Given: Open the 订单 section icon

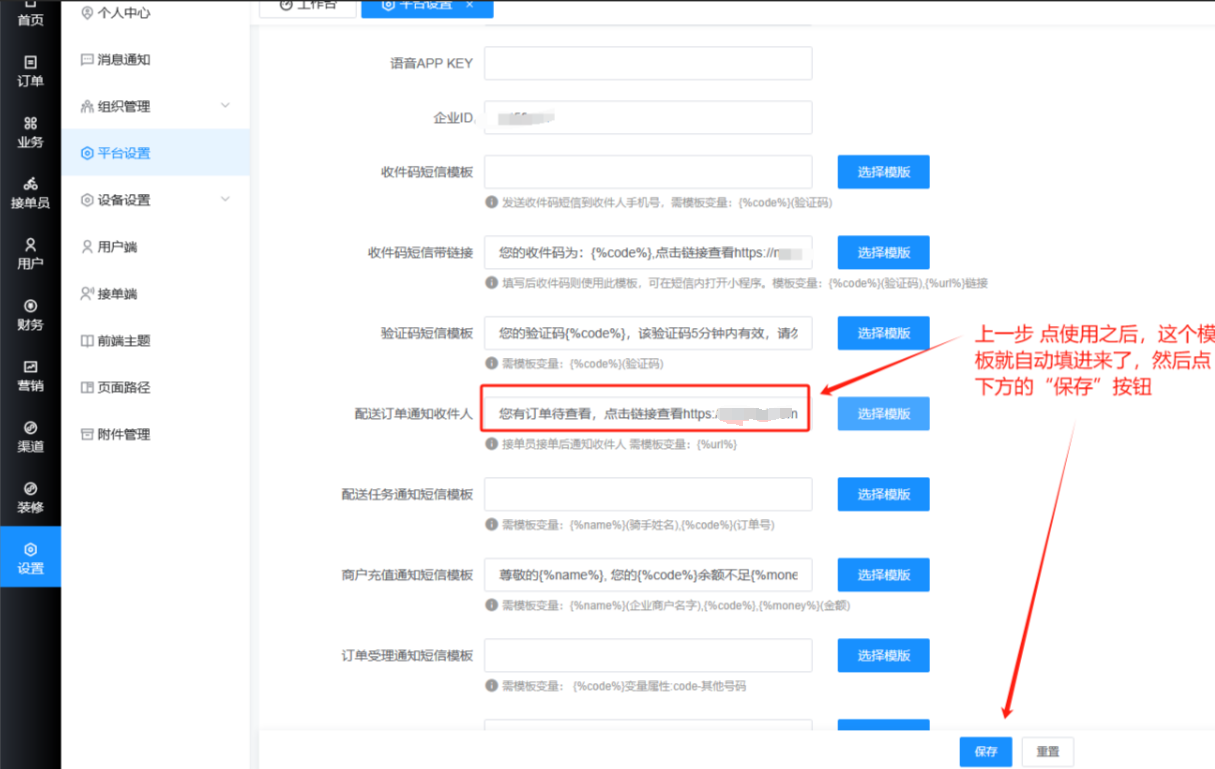Looking at the screenshot, I should point(30,62).
